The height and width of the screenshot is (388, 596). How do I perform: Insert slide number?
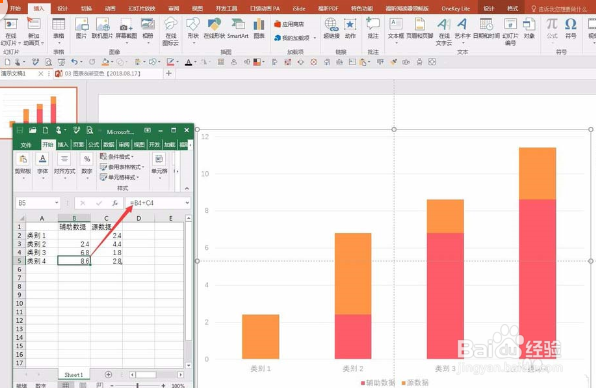click(510, 31)
